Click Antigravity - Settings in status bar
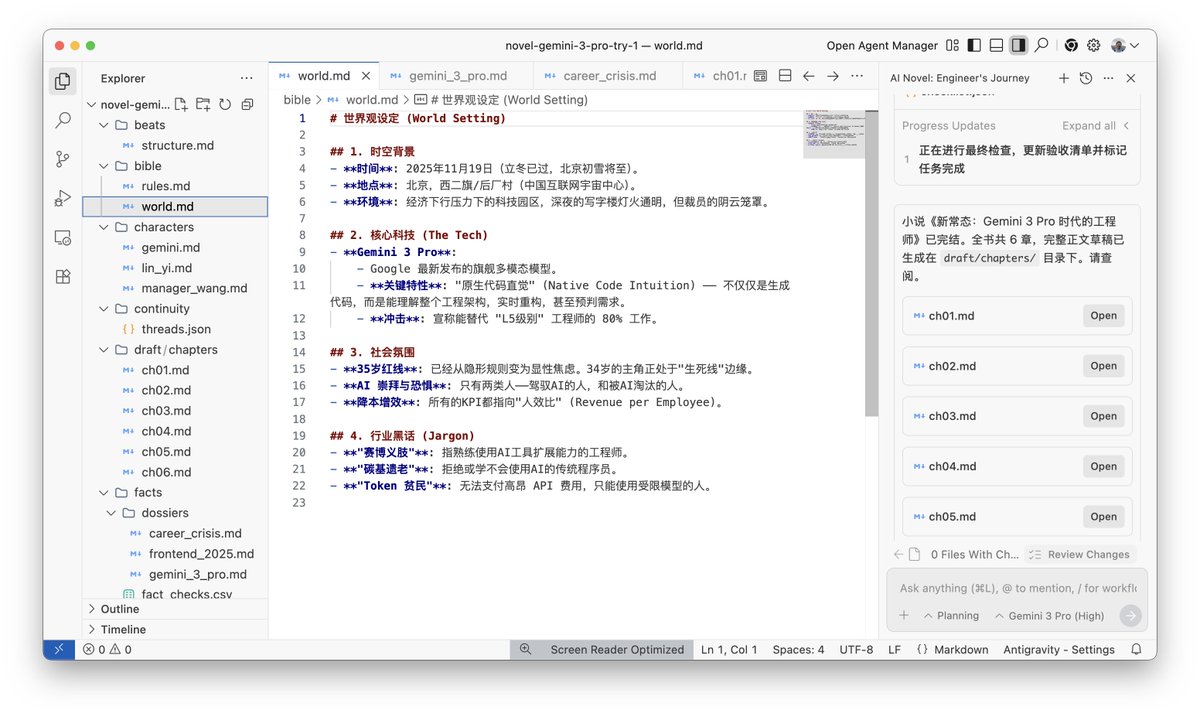The height and width of the screenshot is (717, 1200). pyautogui.click(x=1059, y=649)
